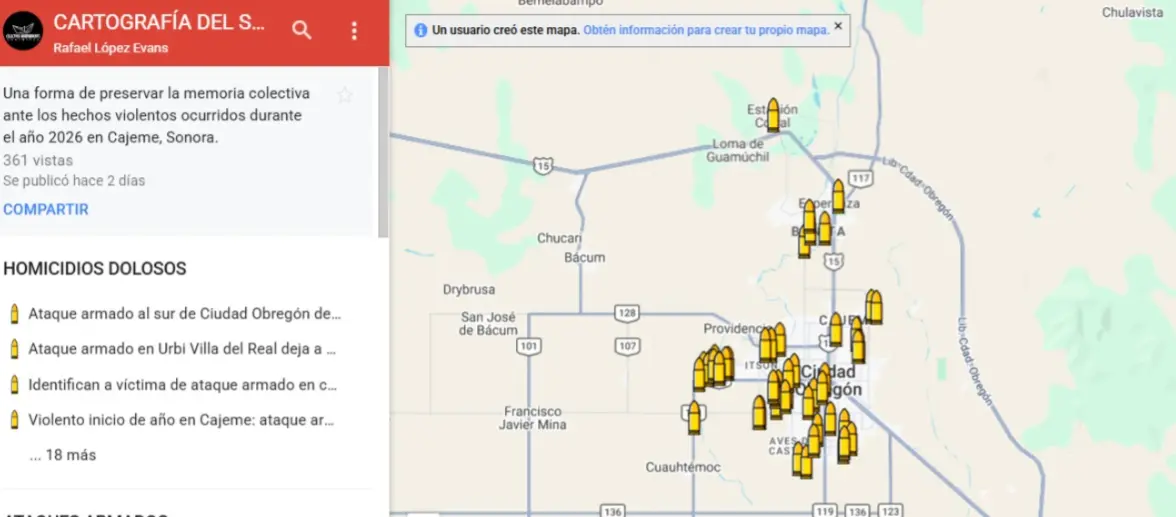Click the Rafael López Evans author name
Viewport: 1176px width, 517px height.
coord(110,48)
